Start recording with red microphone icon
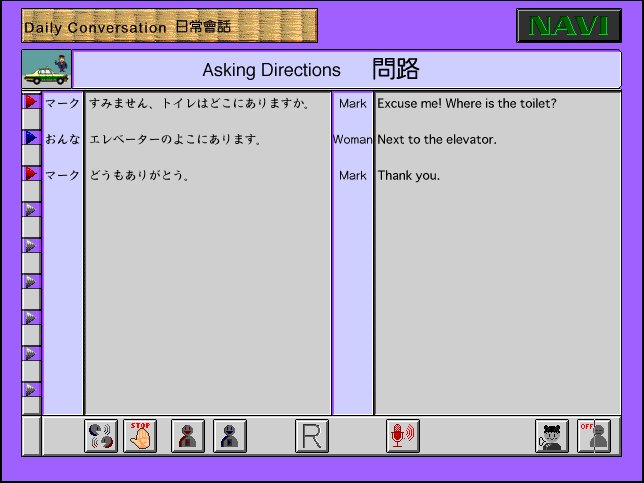Viewport: 644px width, 483px height. [403, 436]
